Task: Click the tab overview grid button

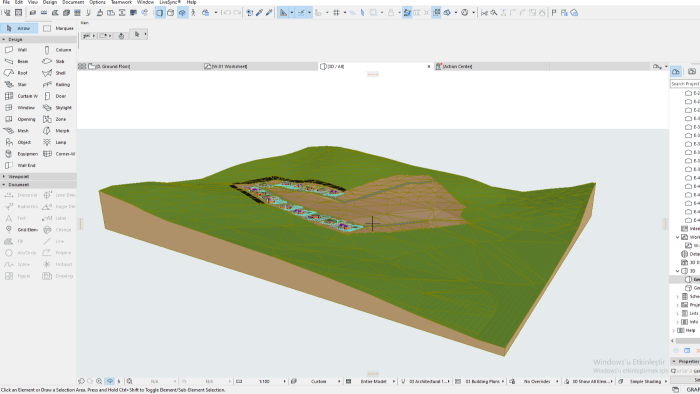Action: point(82,66)
